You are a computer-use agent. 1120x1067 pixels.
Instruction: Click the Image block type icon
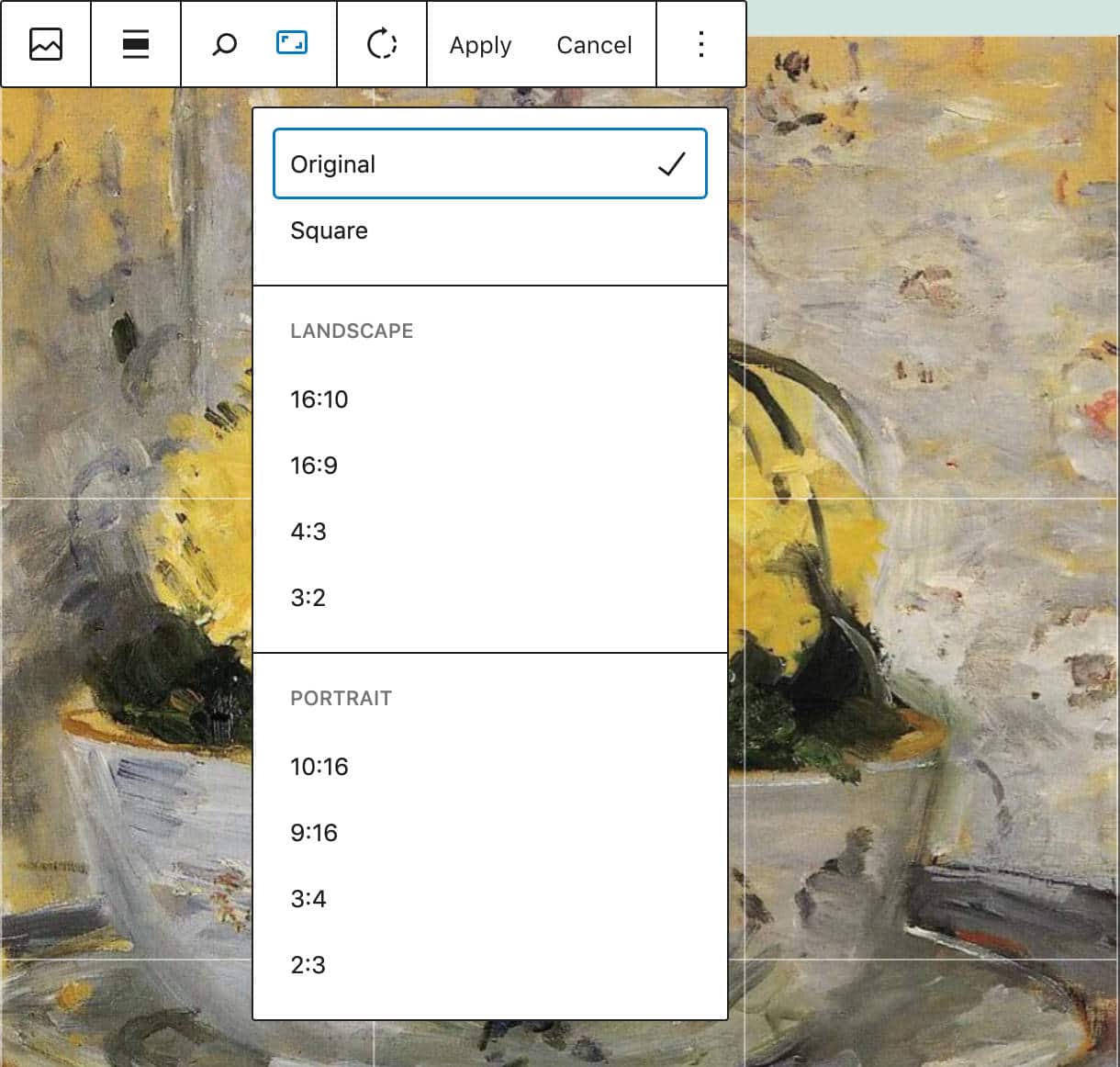coord(46,44)
